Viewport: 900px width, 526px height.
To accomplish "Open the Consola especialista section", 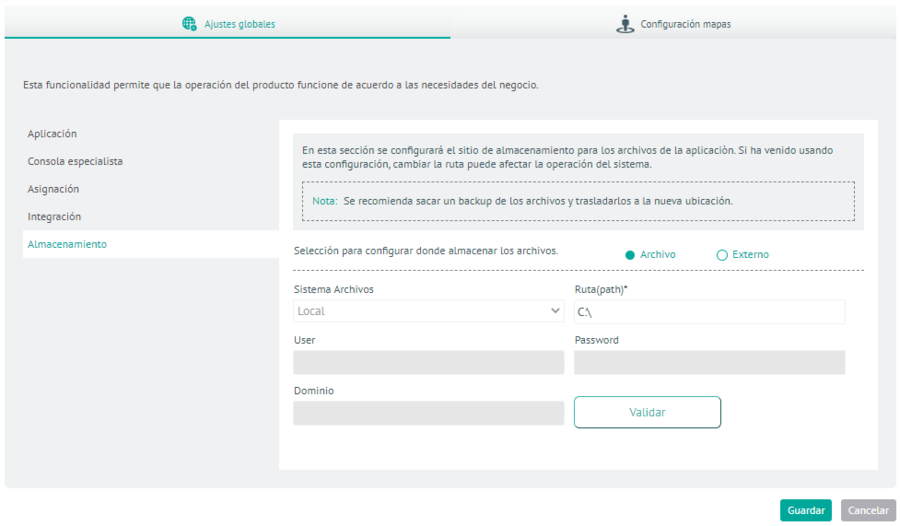I will (75, 161).
